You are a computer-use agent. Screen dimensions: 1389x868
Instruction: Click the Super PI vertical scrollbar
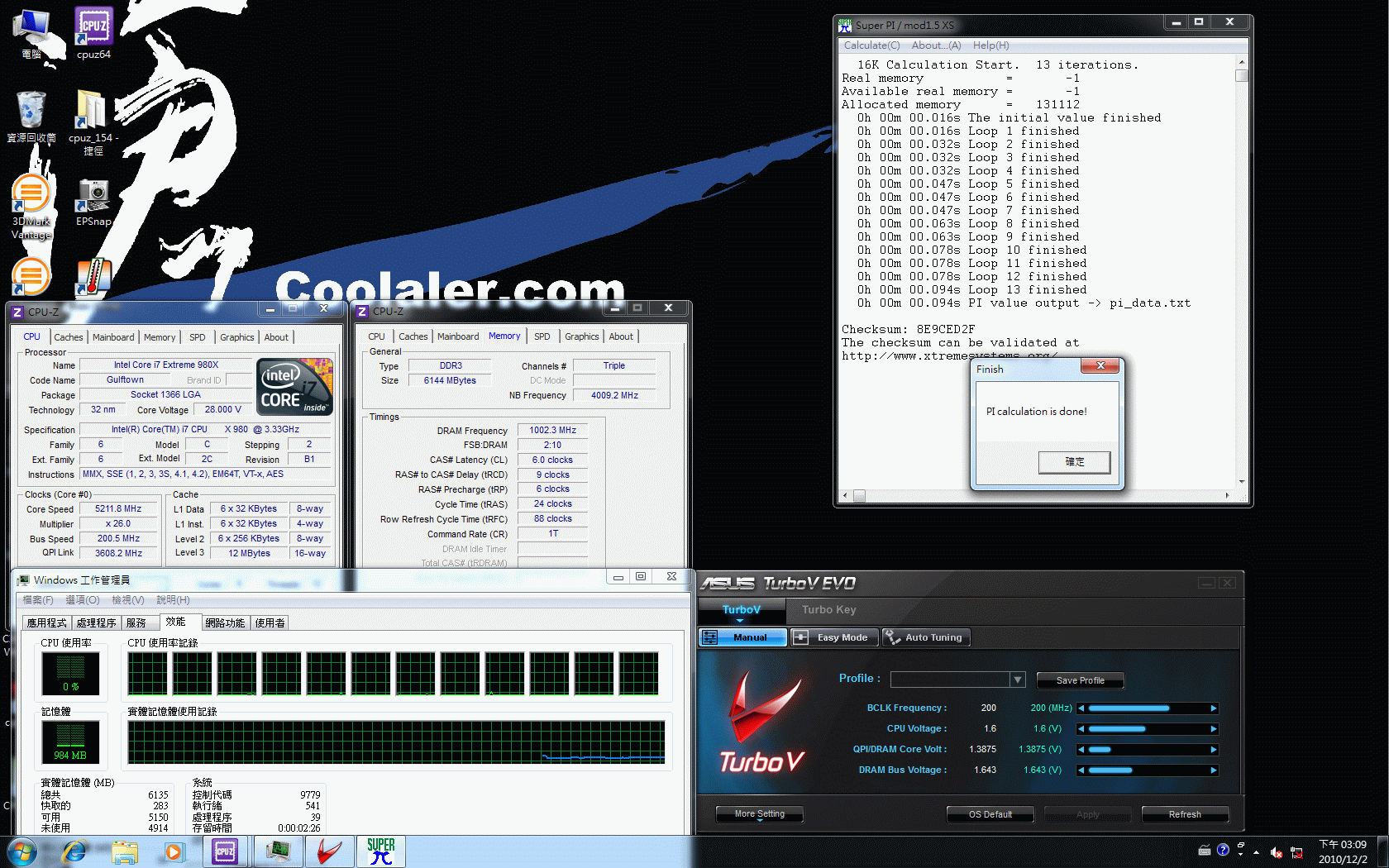[1241, 272]
